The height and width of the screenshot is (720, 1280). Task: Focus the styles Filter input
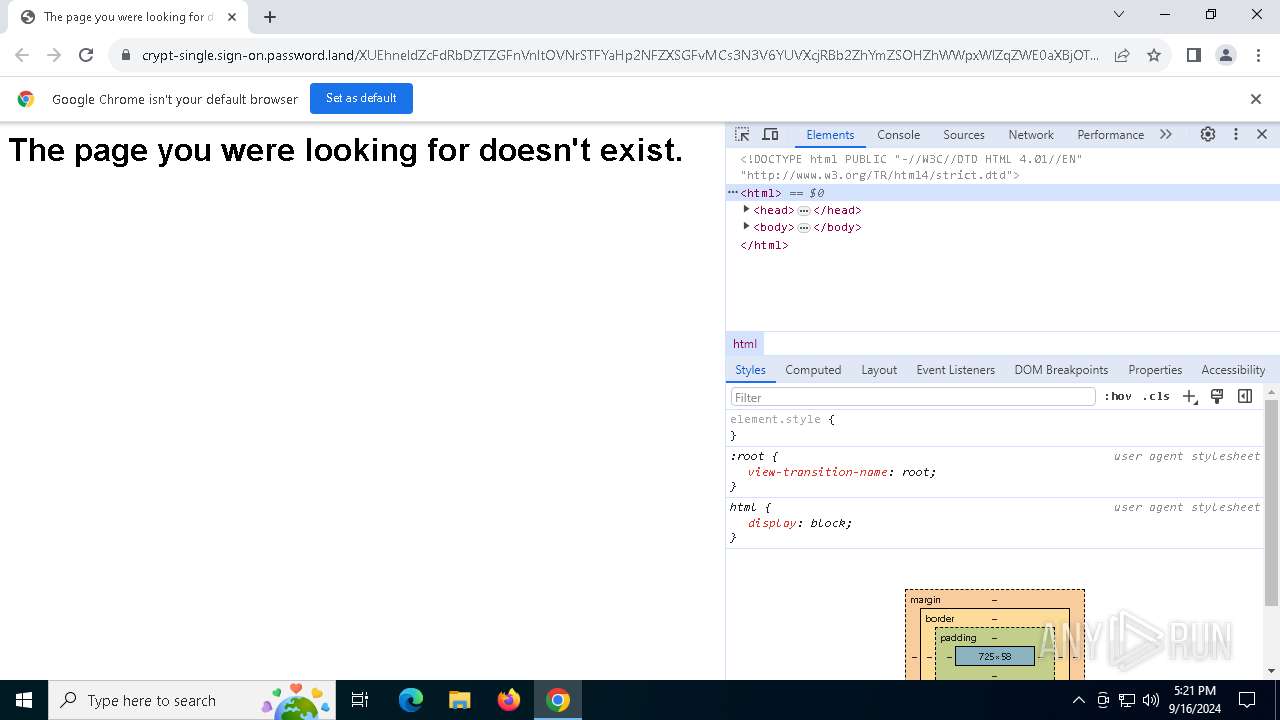point(913,397)
